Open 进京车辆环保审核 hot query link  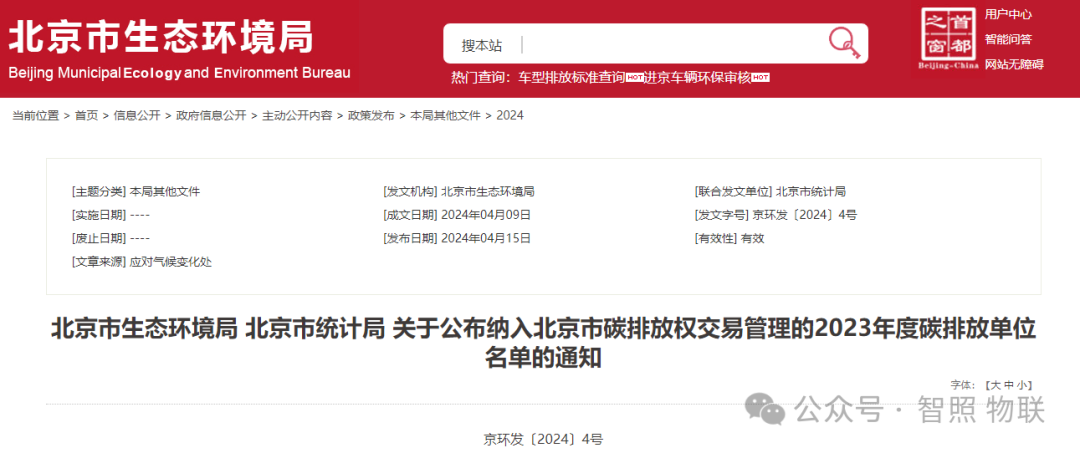coord(696,78)
